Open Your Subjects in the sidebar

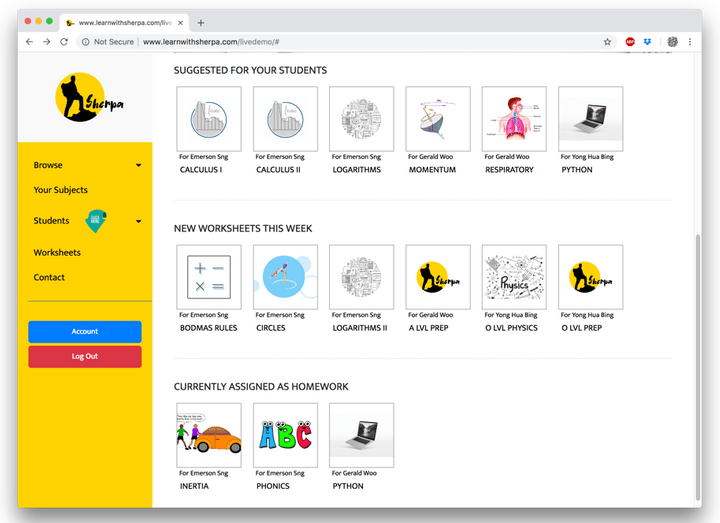point(61,190)
